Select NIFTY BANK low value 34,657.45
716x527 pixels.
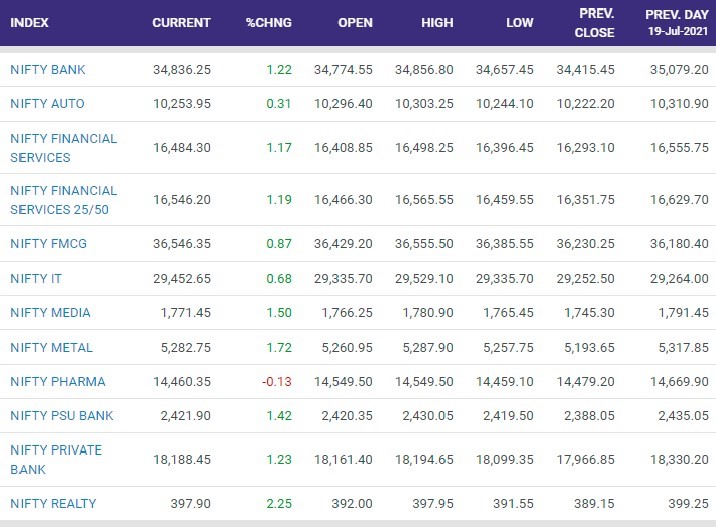click(505, 70)
